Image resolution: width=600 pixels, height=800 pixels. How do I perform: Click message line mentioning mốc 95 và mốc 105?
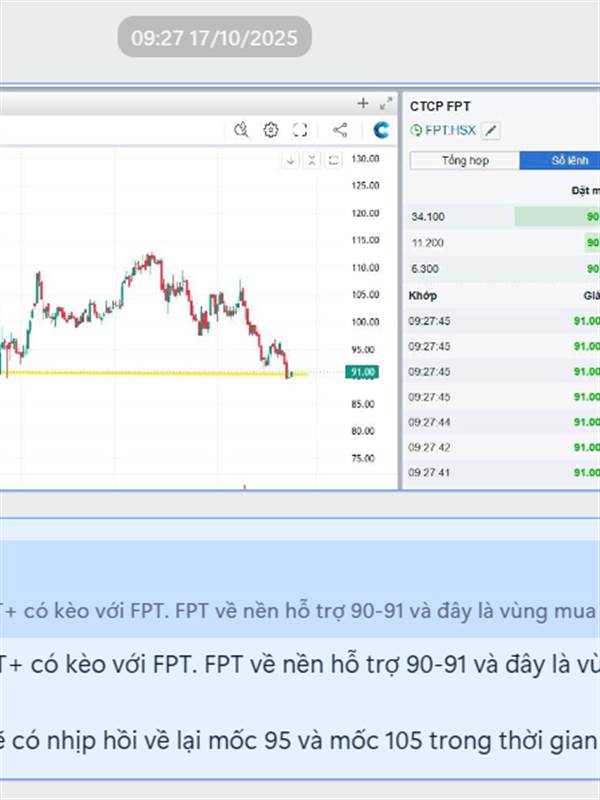(x=300, y=740)
